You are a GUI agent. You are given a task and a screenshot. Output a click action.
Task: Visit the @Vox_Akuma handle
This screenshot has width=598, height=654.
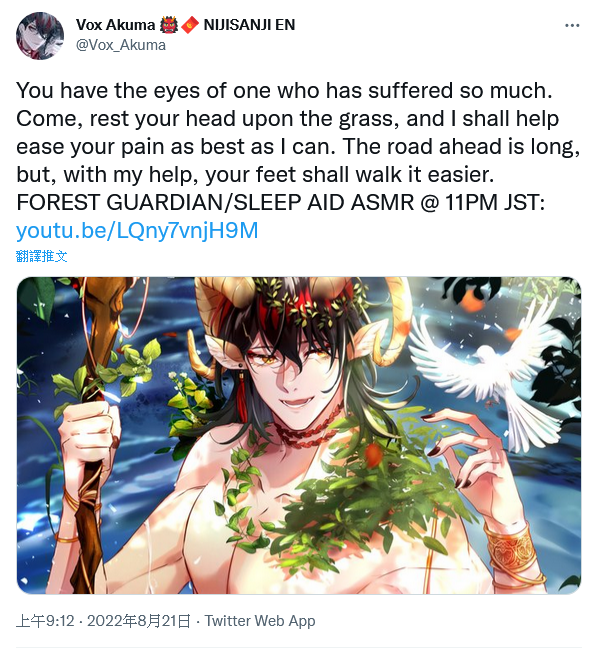click(x=121, y=45)
